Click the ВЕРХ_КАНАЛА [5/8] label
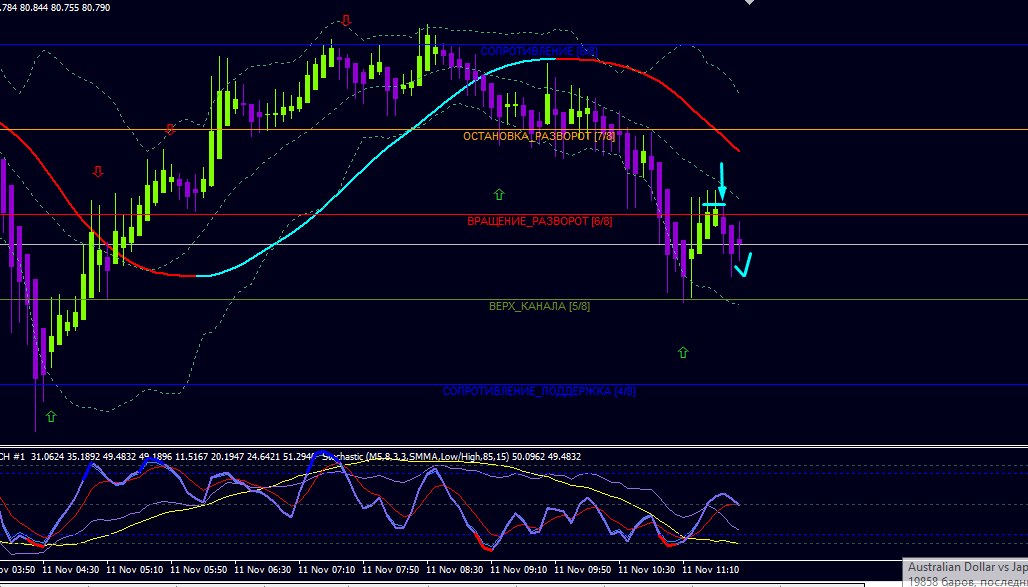 (539, 306)
